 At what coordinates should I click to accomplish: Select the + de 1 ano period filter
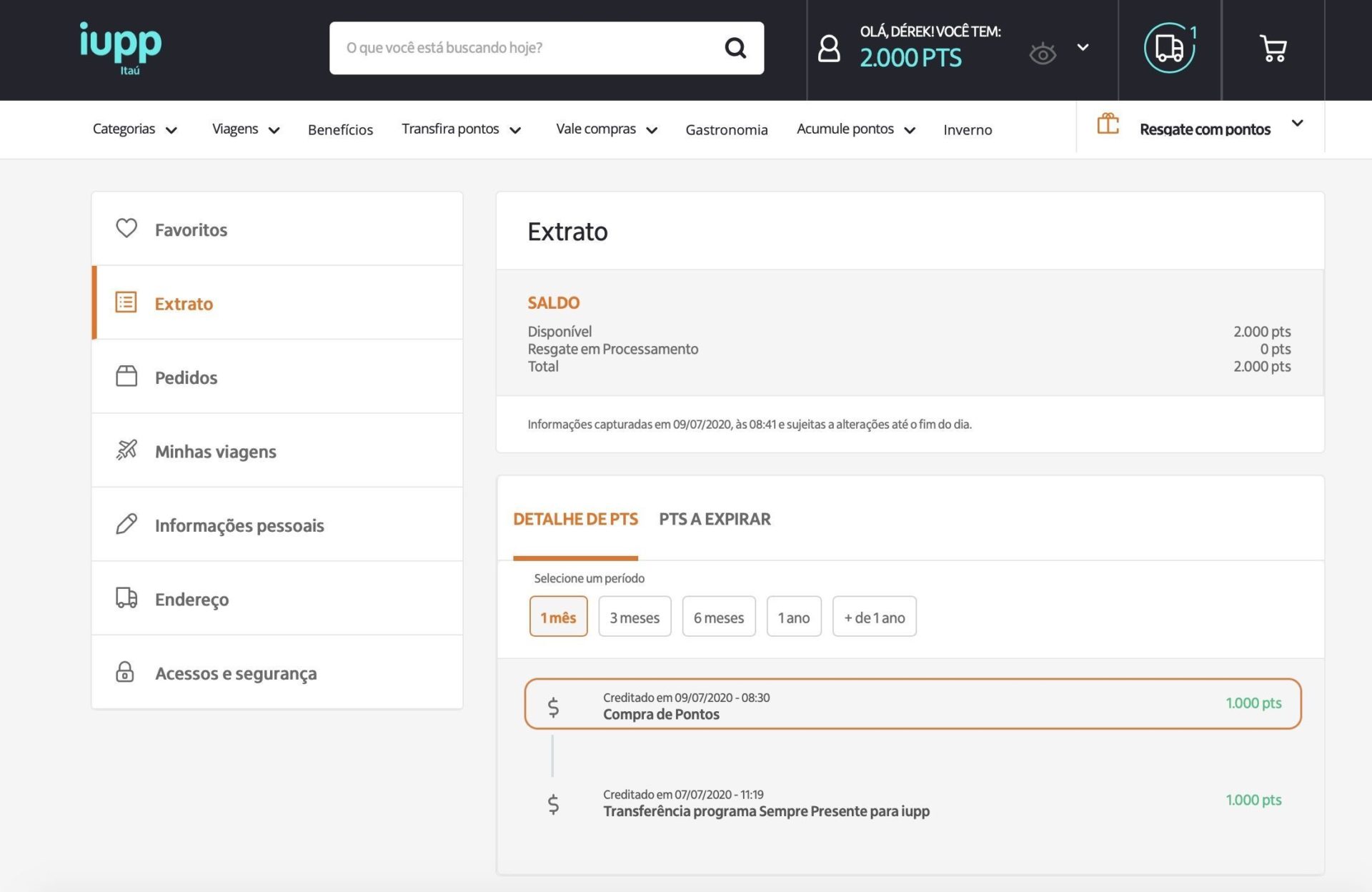(875, 617)
